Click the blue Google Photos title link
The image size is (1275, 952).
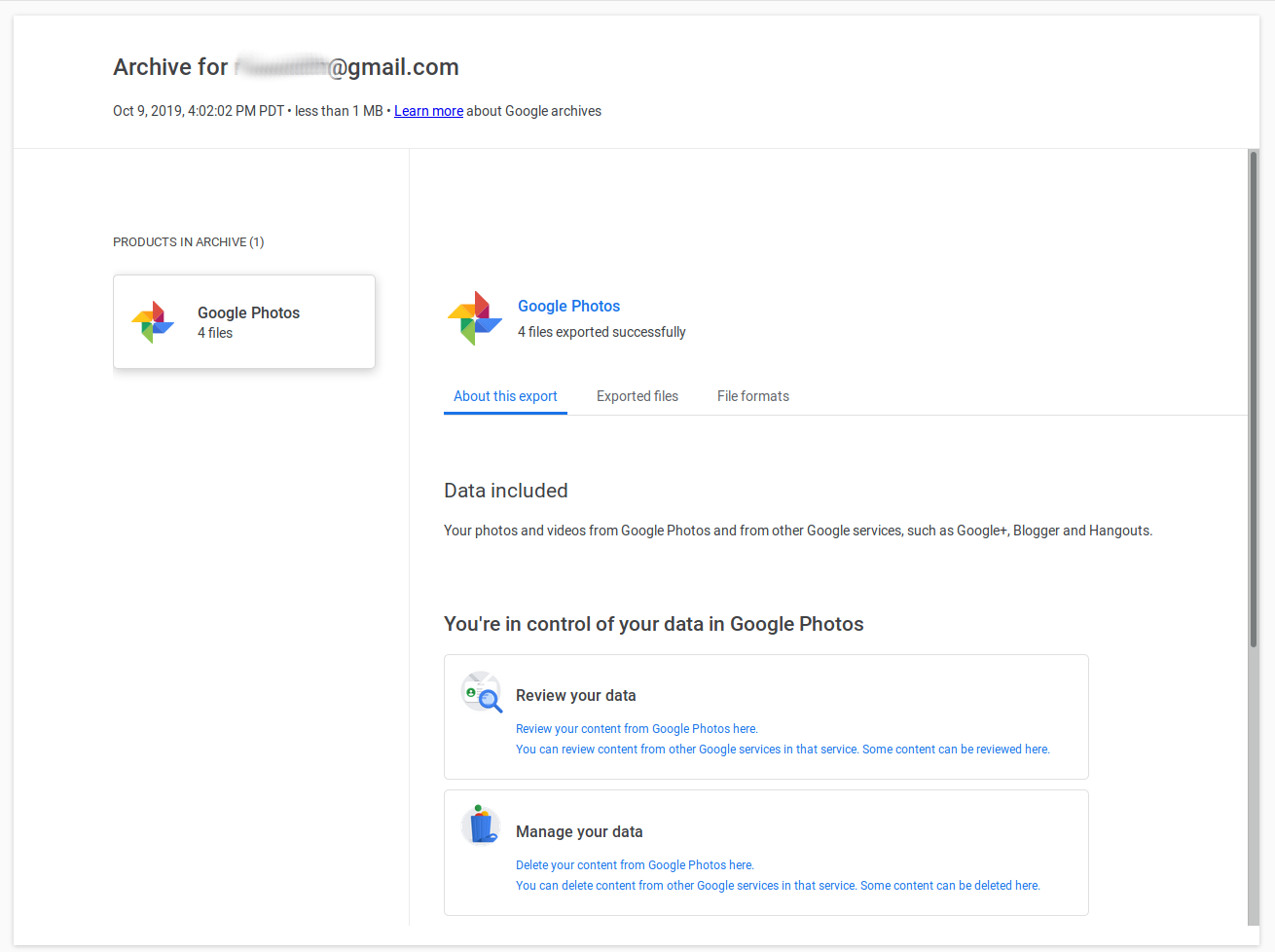pyautogui.click(x=568, y=306)
